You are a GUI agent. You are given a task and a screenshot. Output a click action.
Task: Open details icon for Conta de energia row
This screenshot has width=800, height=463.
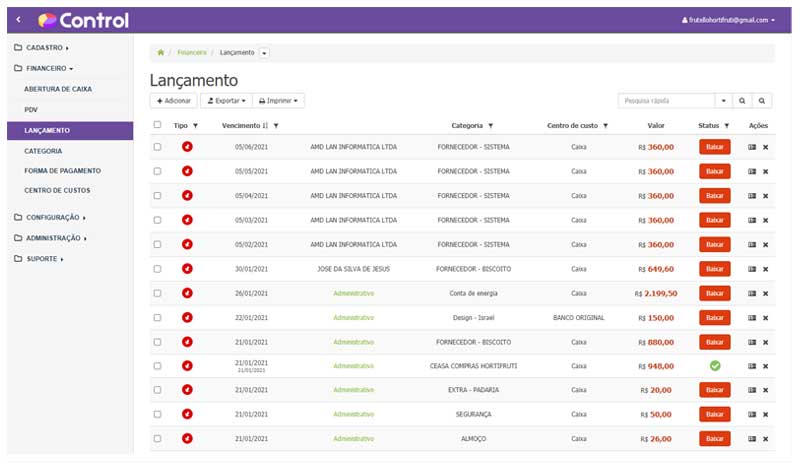pyautogui.click(x=752, y=293)
